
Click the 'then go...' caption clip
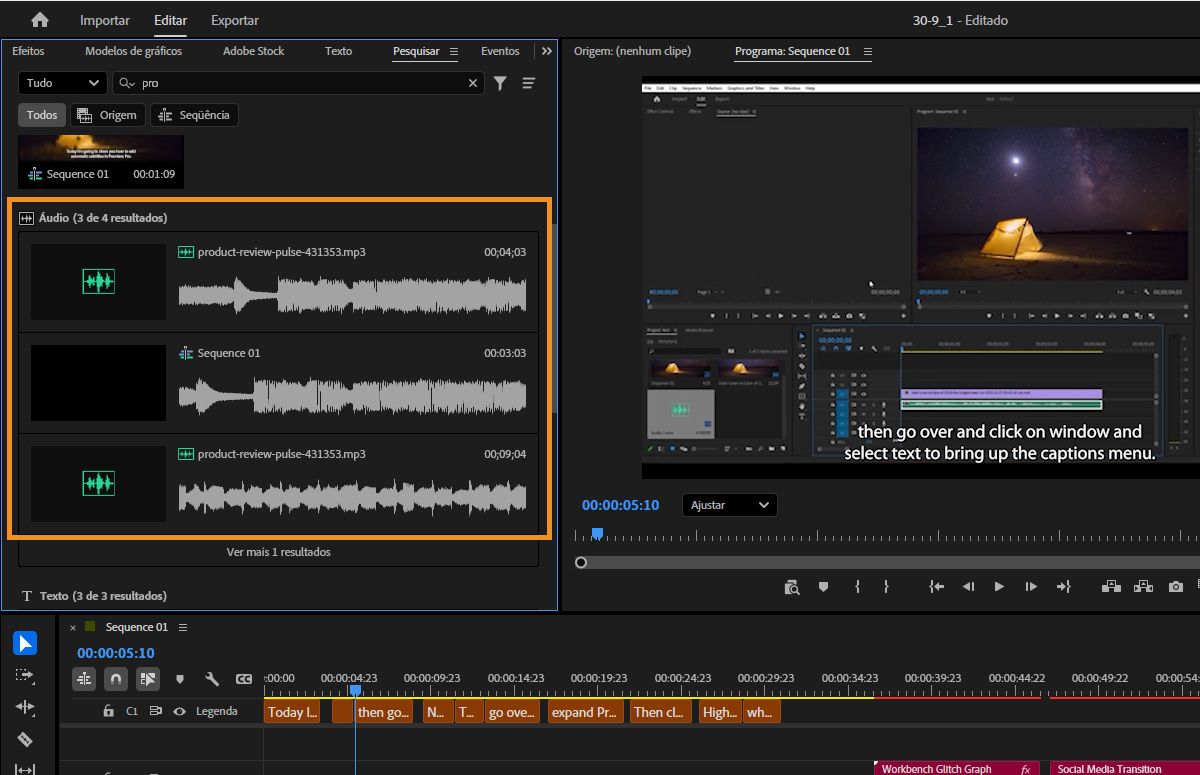pyautogui.click(x=384, y=712)
